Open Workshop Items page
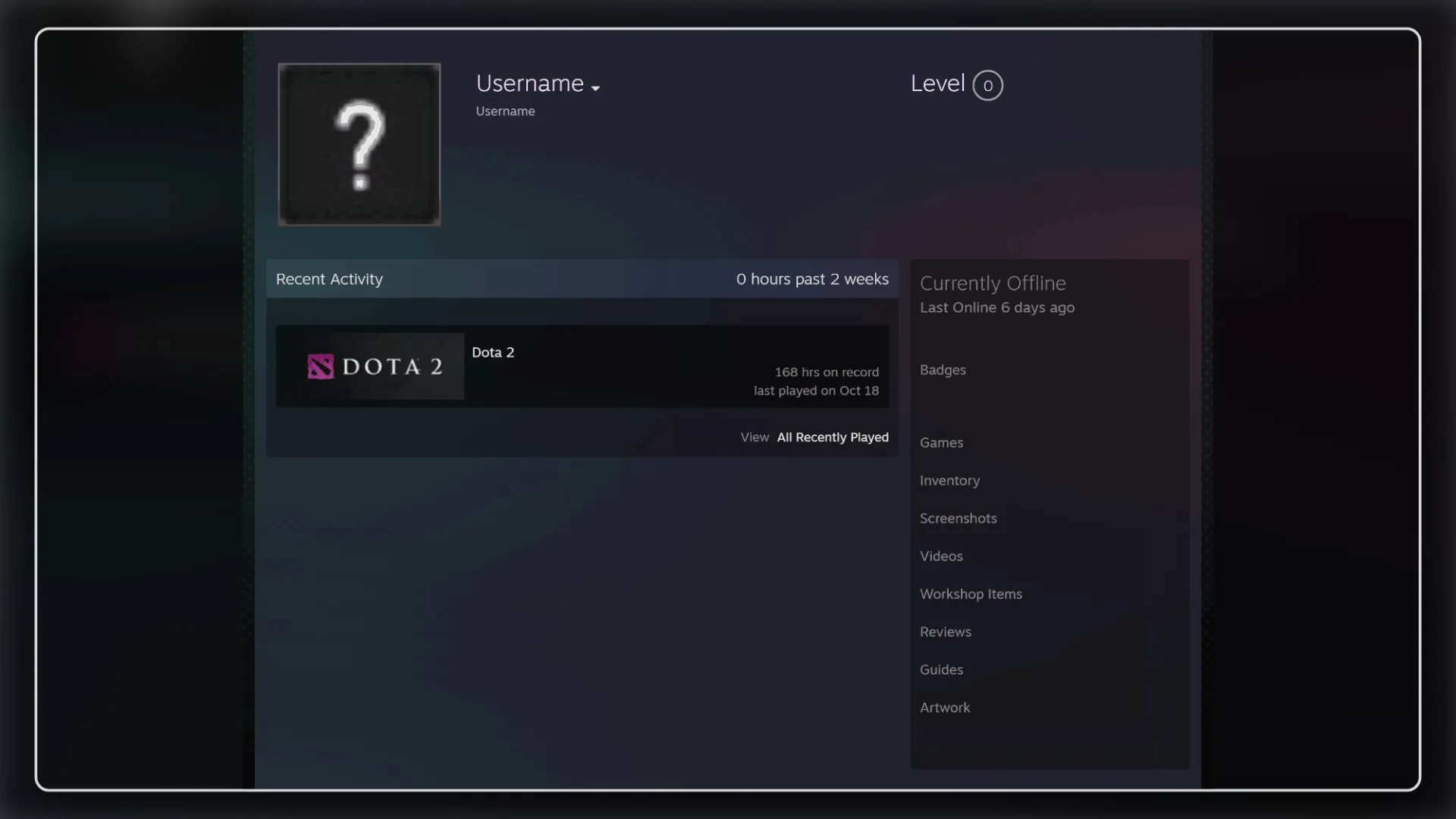Screen dimensions: 1456x819 [x=971, y=595]
